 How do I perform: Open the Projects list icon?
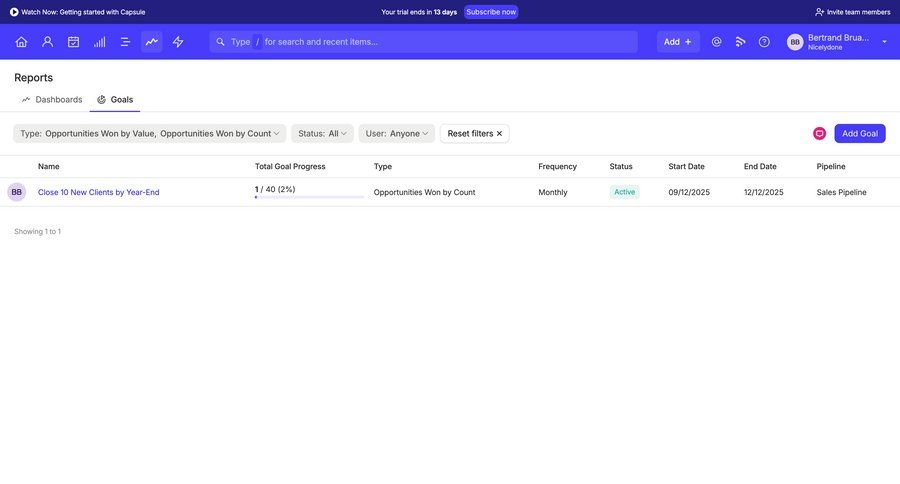125,42
